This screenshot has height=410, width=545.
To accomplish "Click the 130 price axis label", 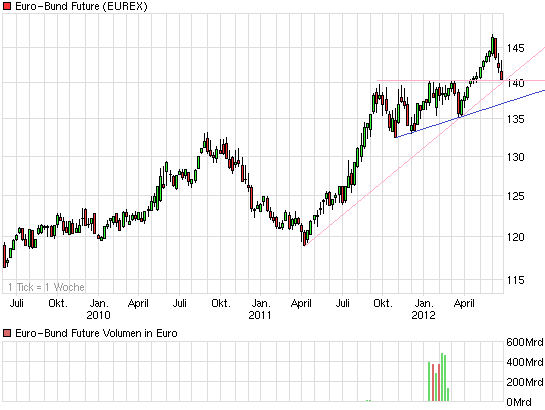I will [515, 157].
